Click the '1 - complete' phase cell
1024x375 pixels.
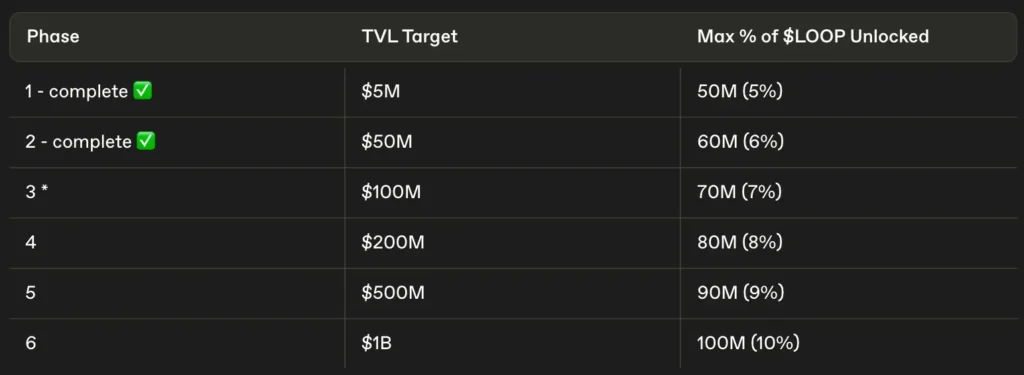(x=177, y=92)
